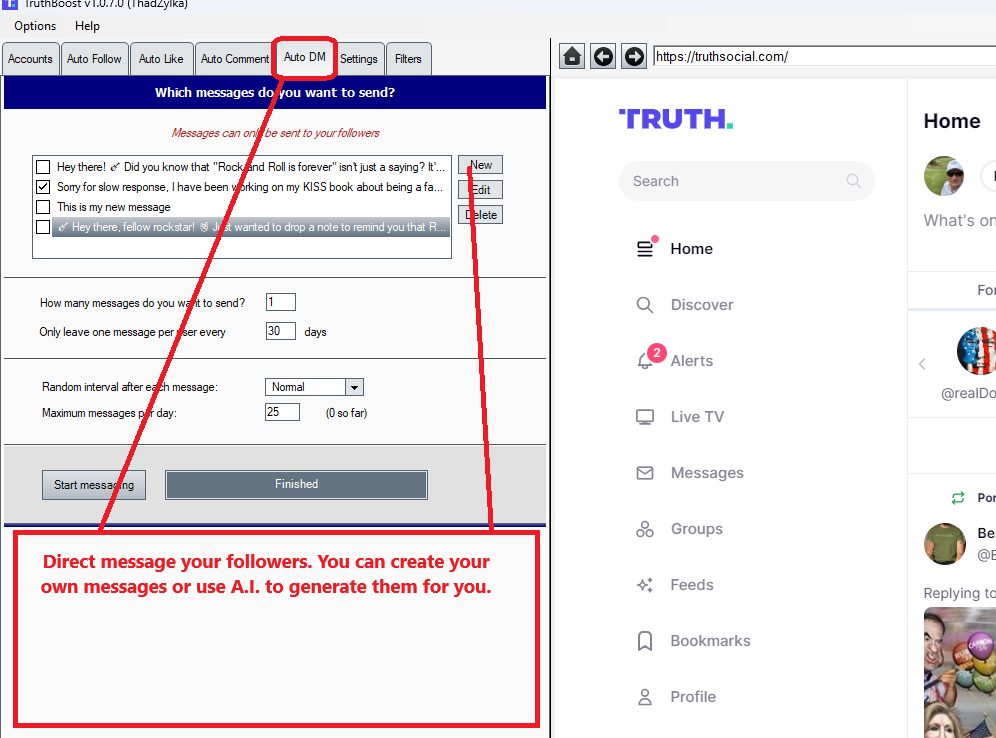Go to Messages envelope icon
This screenshot has width=996, height=738.
click(646, 473)
